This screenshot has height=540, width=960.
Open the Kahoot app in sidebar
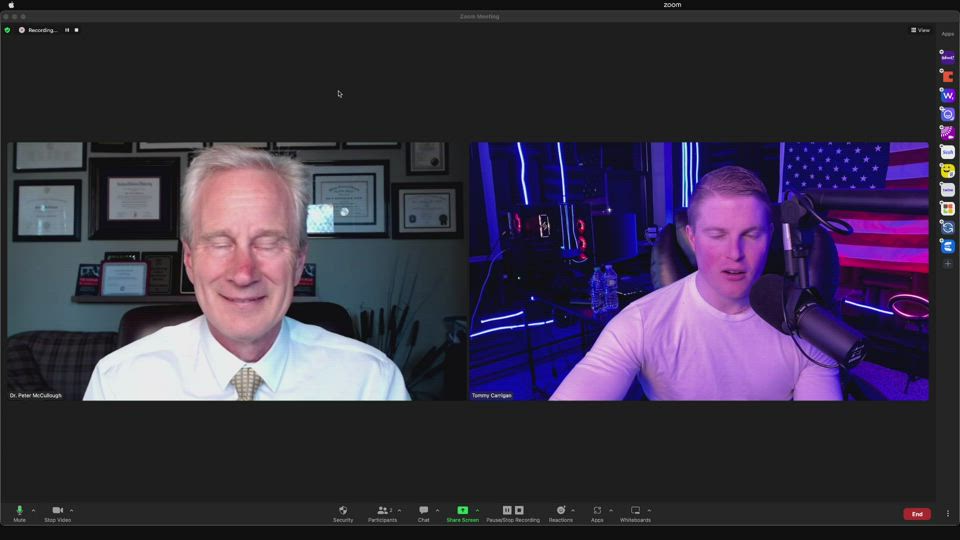point(948,58)
